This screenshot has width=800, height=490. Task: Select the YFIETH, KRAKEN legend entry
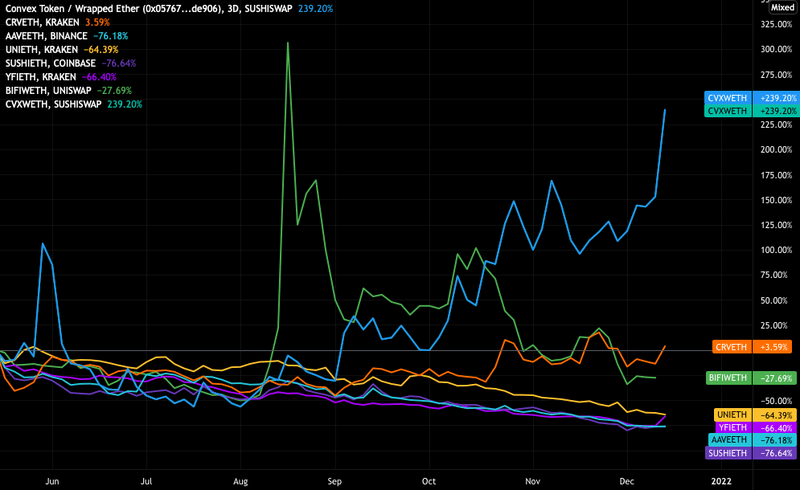[x=41, y=77]
